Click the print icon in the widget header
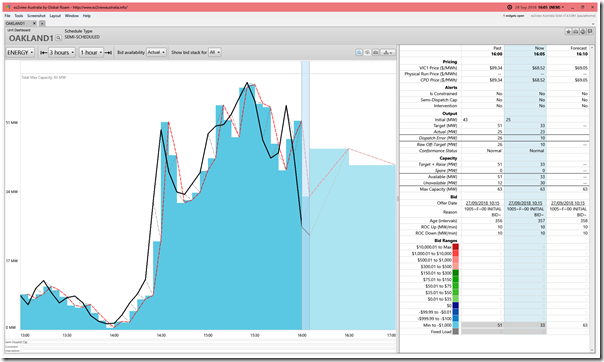The image size is (604, 362). click(x=582, y=32)
